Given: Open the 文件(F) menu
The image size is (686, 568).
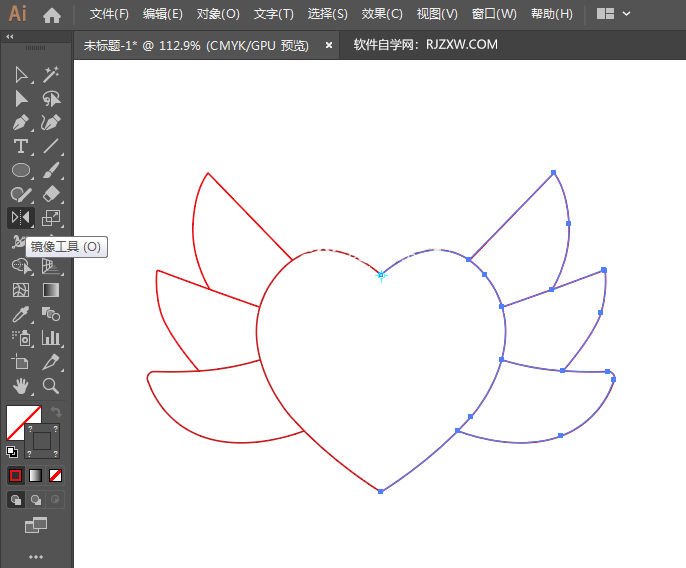Looking at the screenshot, I should click(x=109, y=14).
